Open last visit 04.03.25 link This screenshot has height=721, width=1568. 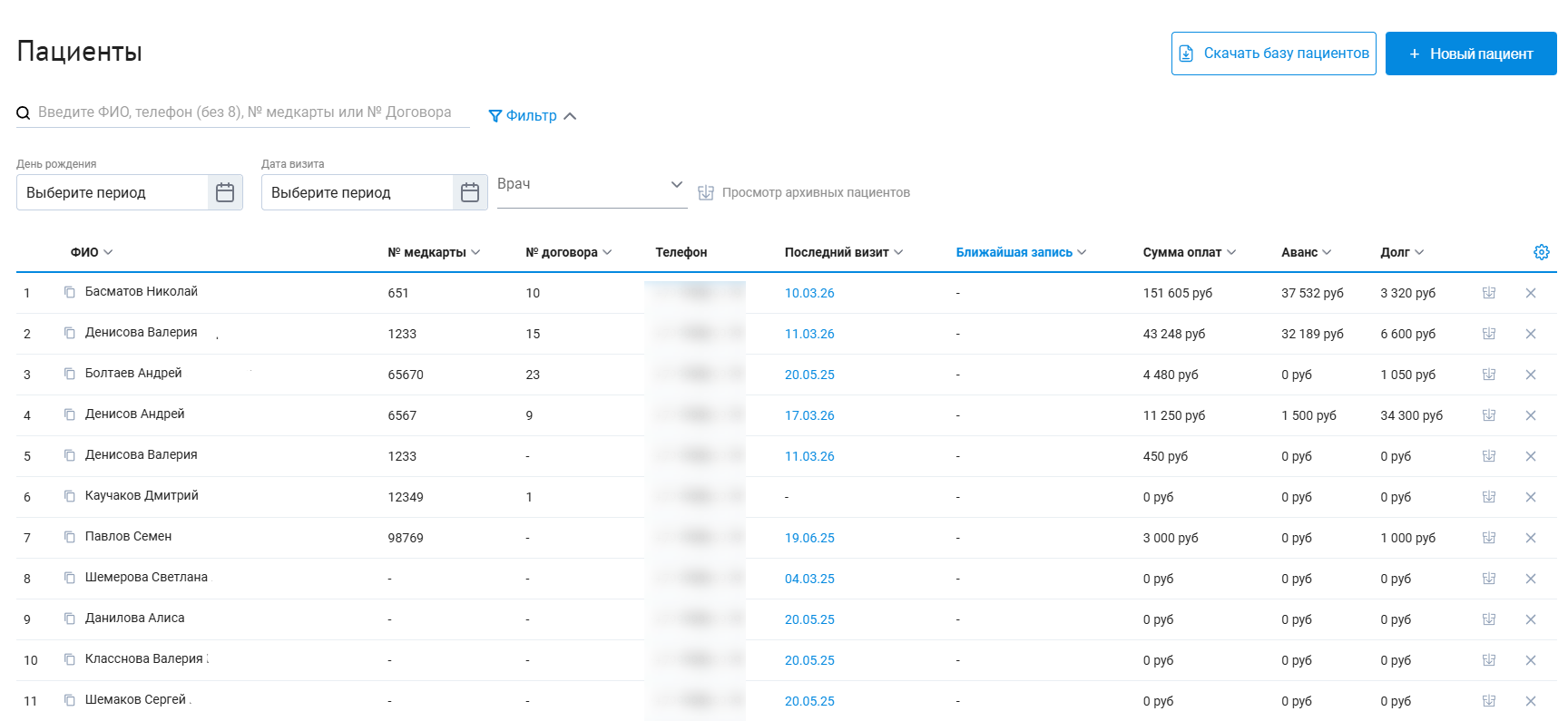click(809, 579)
